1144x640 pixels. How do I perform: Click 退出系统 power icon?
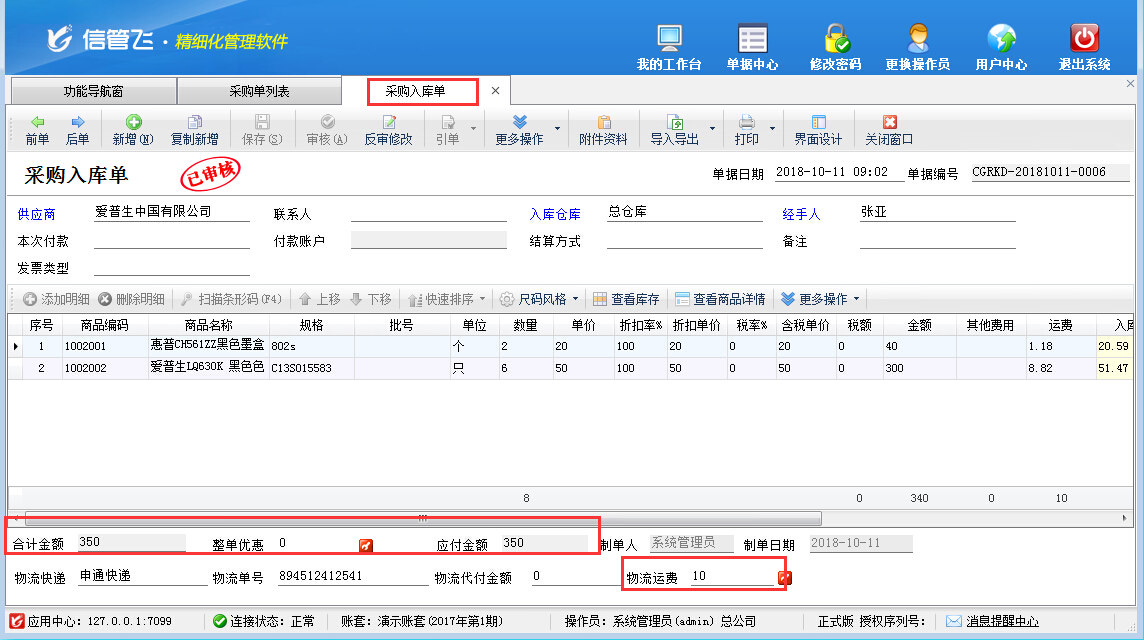1084,46
